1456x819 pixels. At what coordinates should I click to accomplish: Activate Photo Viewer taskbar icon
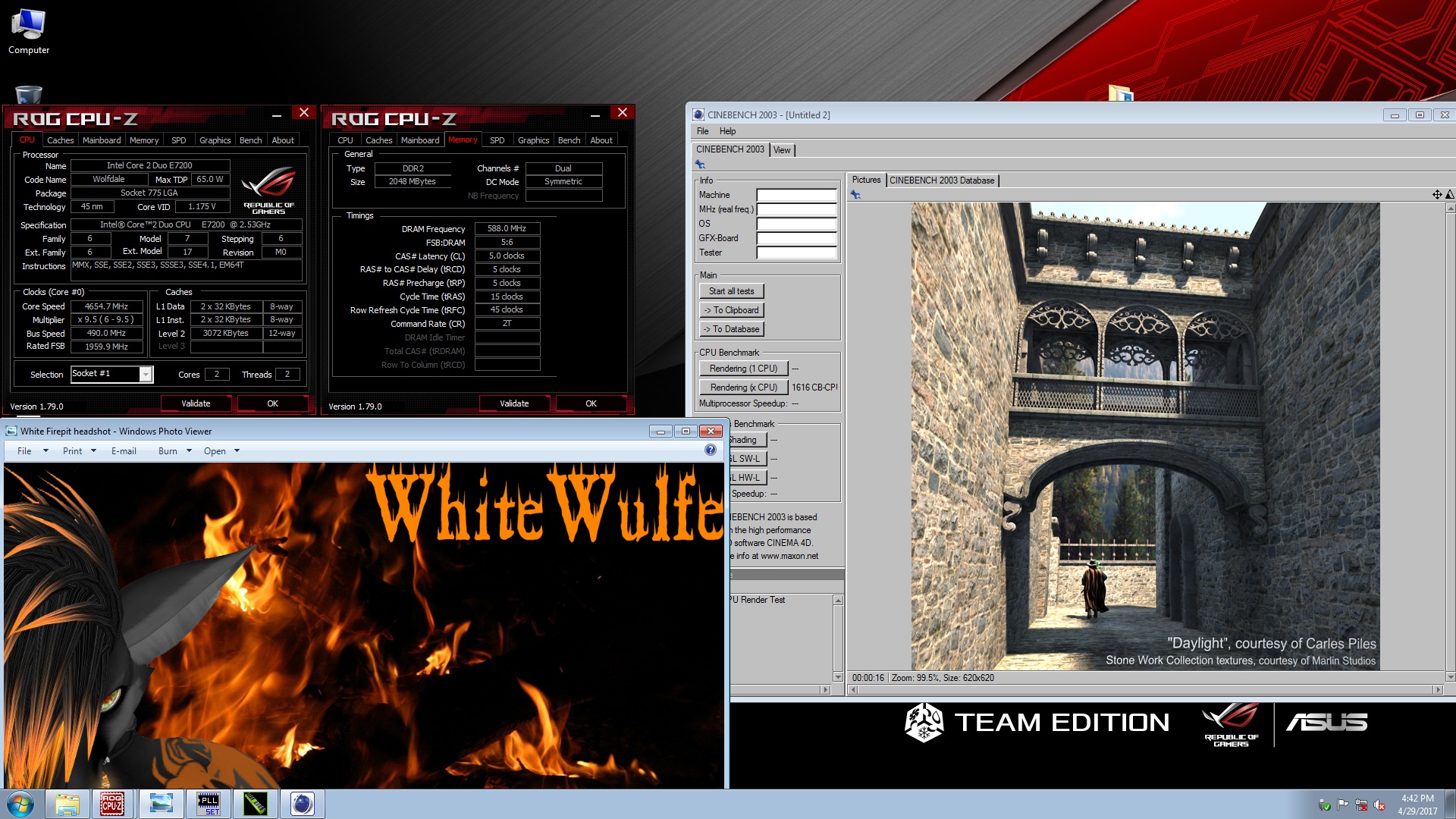click(x=162, y=804)
